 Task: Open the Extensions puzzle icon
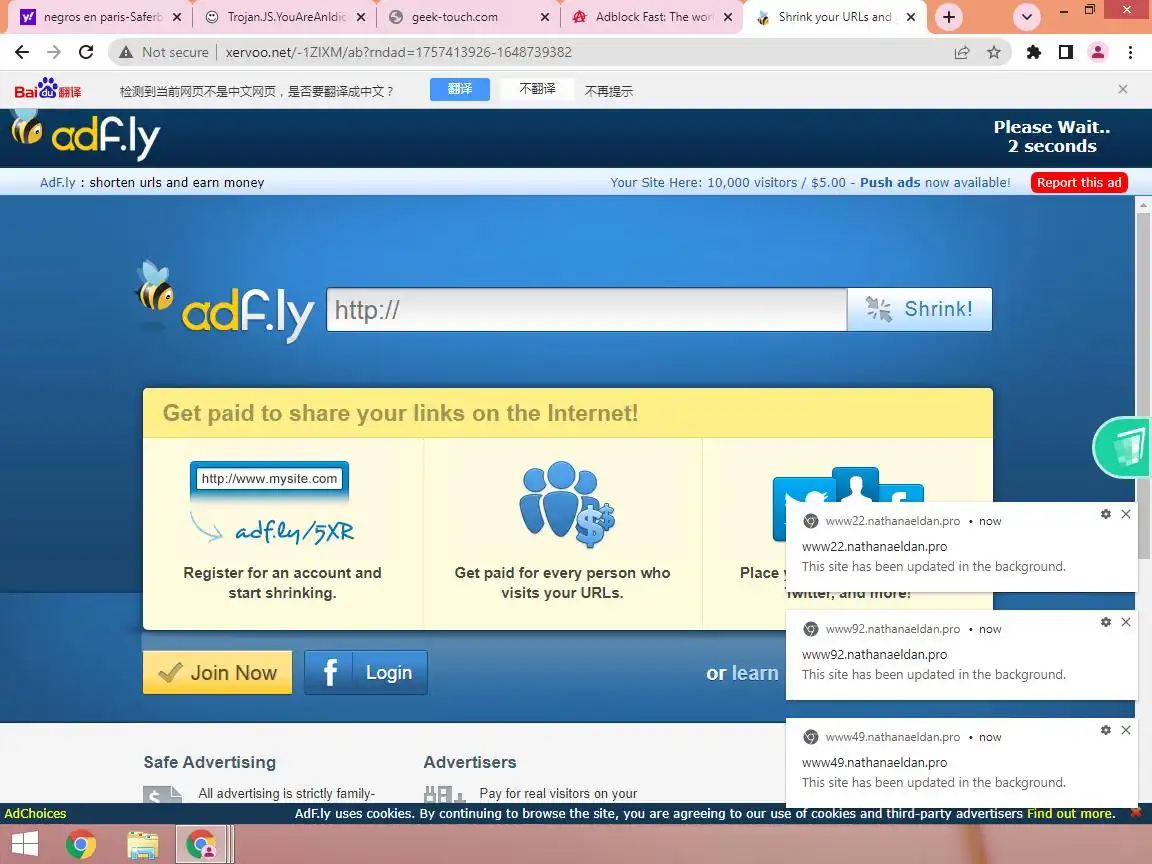(x=1034, y=52)
